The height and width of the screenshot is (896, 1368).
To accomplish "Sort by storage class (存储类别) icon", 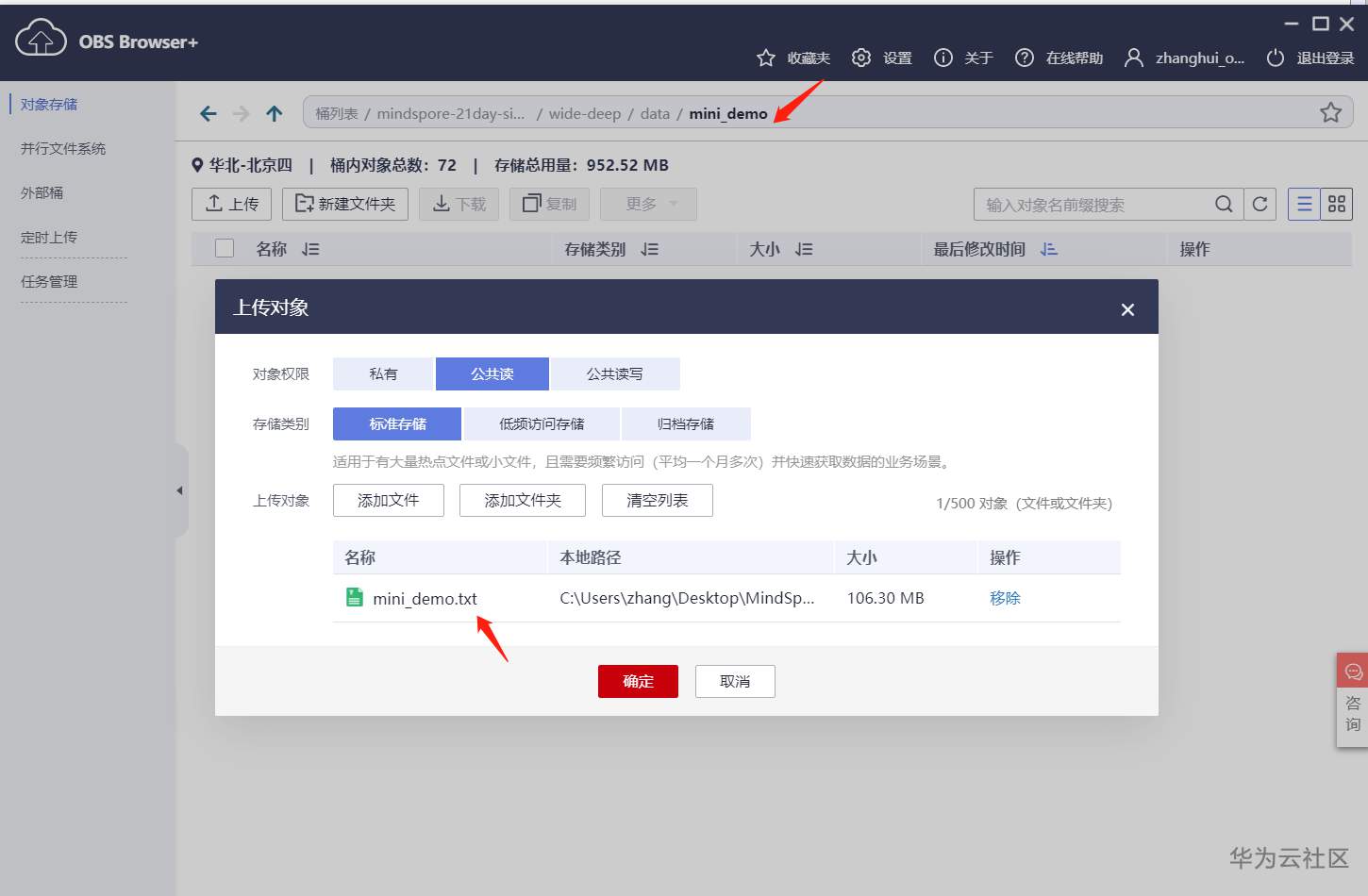I will [x=649, y=249].
